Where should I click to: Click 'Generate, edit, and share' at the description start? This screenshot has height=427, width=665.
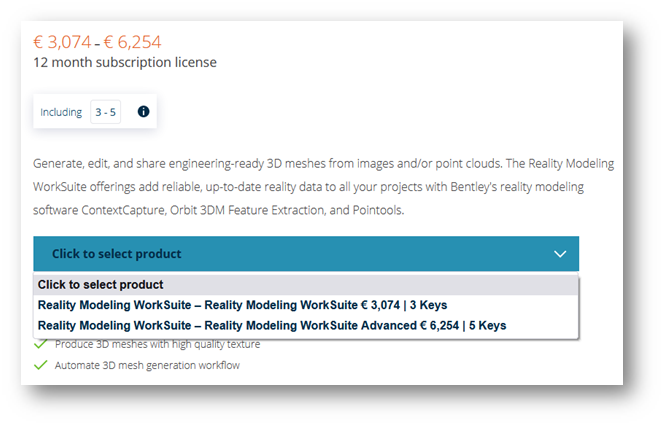click(97, 163)
